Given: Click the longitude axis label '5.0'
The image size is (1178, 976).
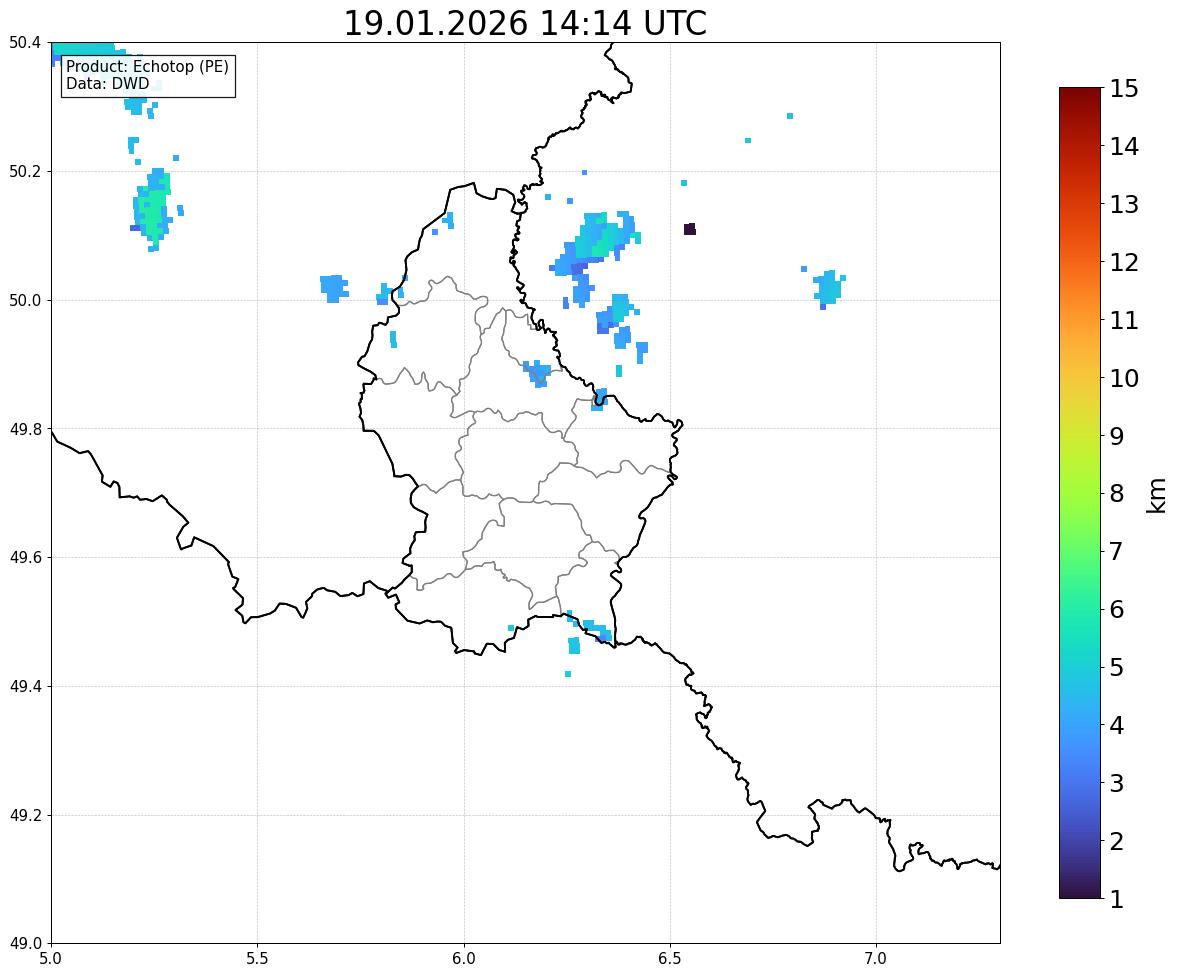Looking at the screenshot, I should pos(51,959).
